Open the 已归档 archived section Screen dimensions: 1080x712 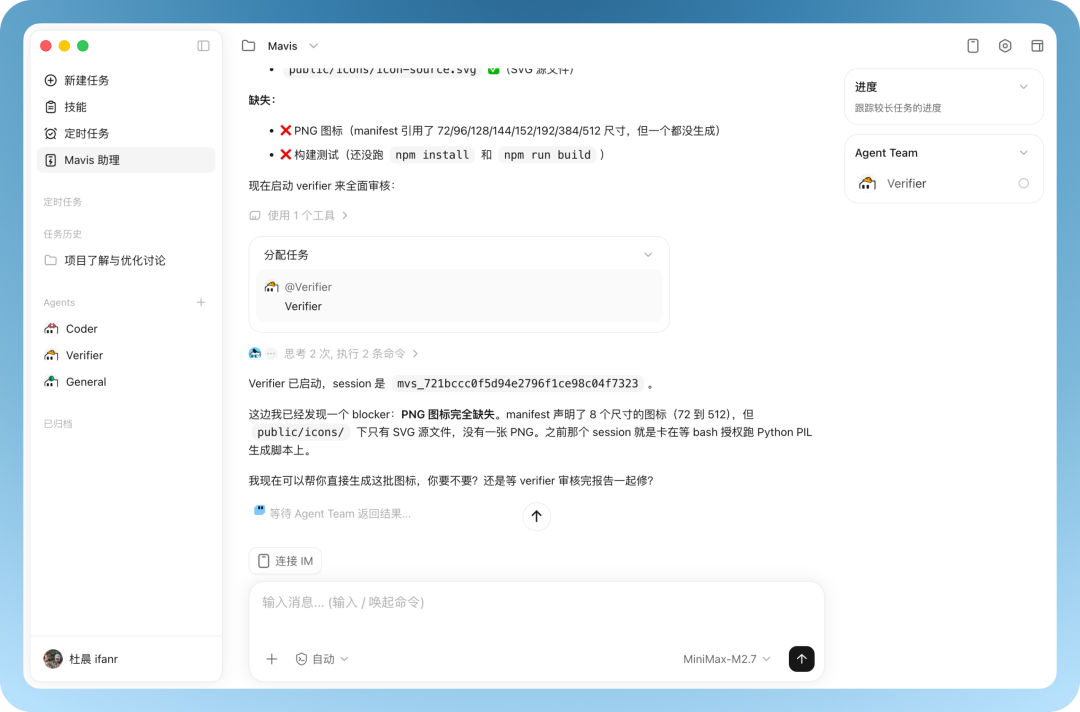(58, 423)
